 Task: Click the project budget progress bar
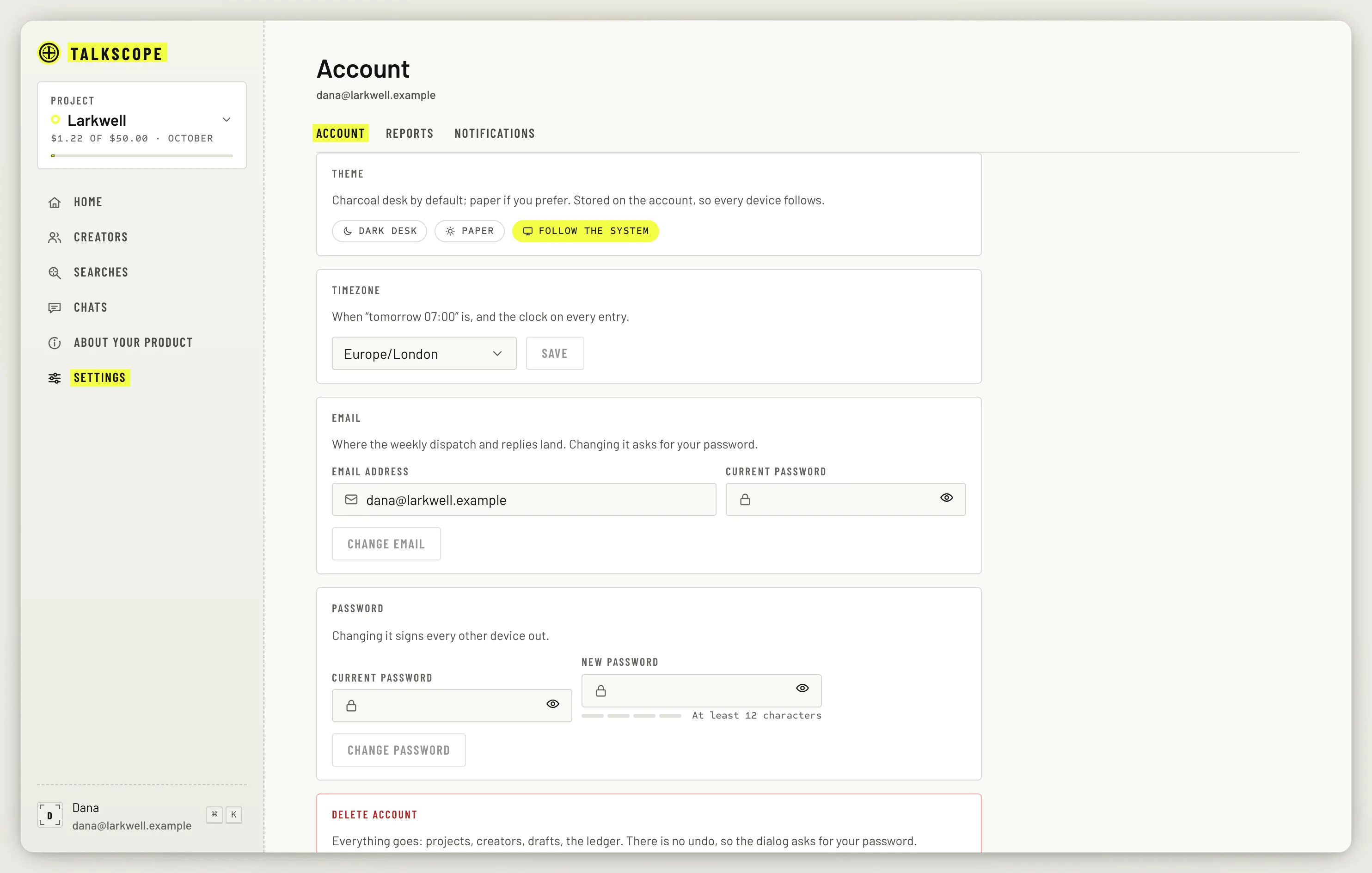coord(142,155)
